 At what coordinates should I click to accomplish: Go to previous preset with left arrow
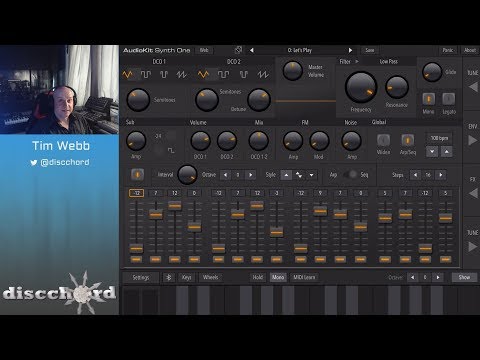click(x=252, y=50)
